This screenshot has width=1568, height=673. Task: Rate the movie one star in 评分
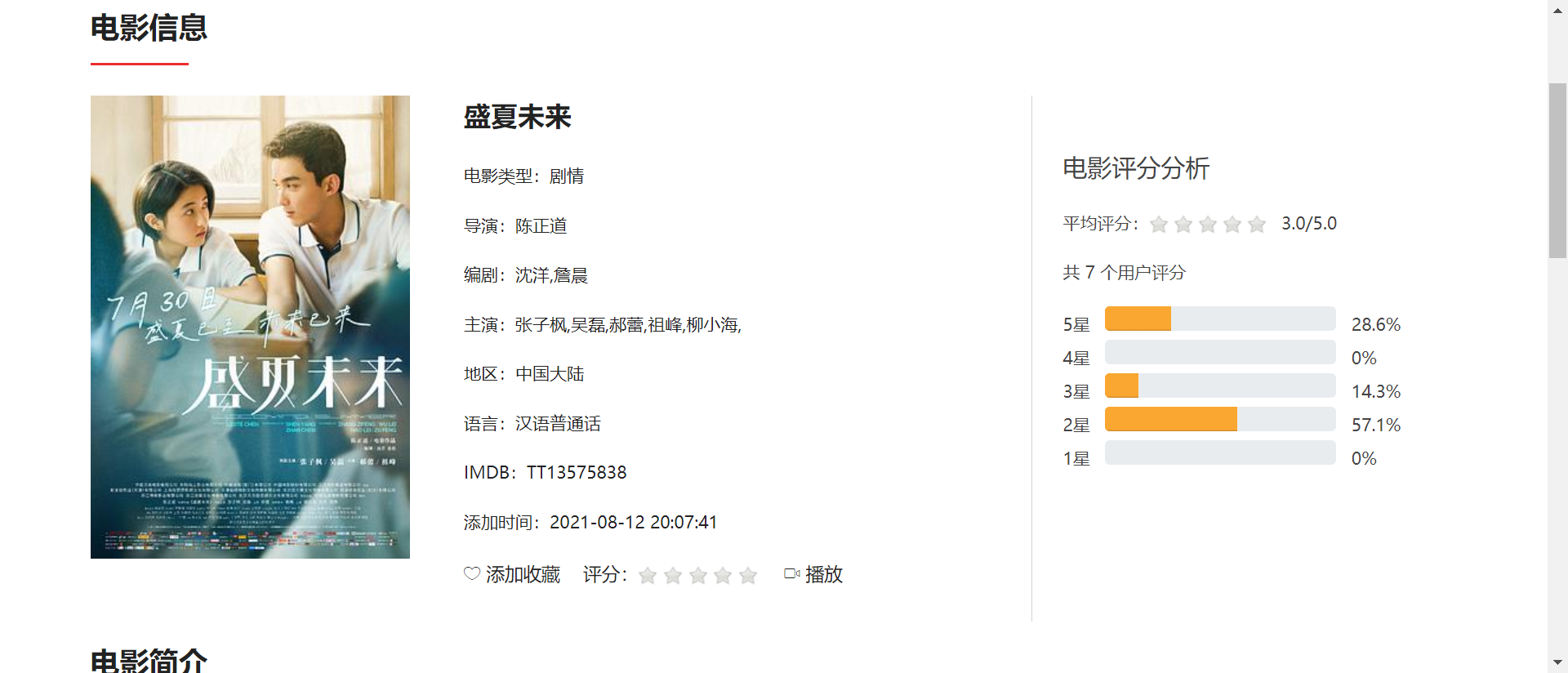tap(648, 576)
